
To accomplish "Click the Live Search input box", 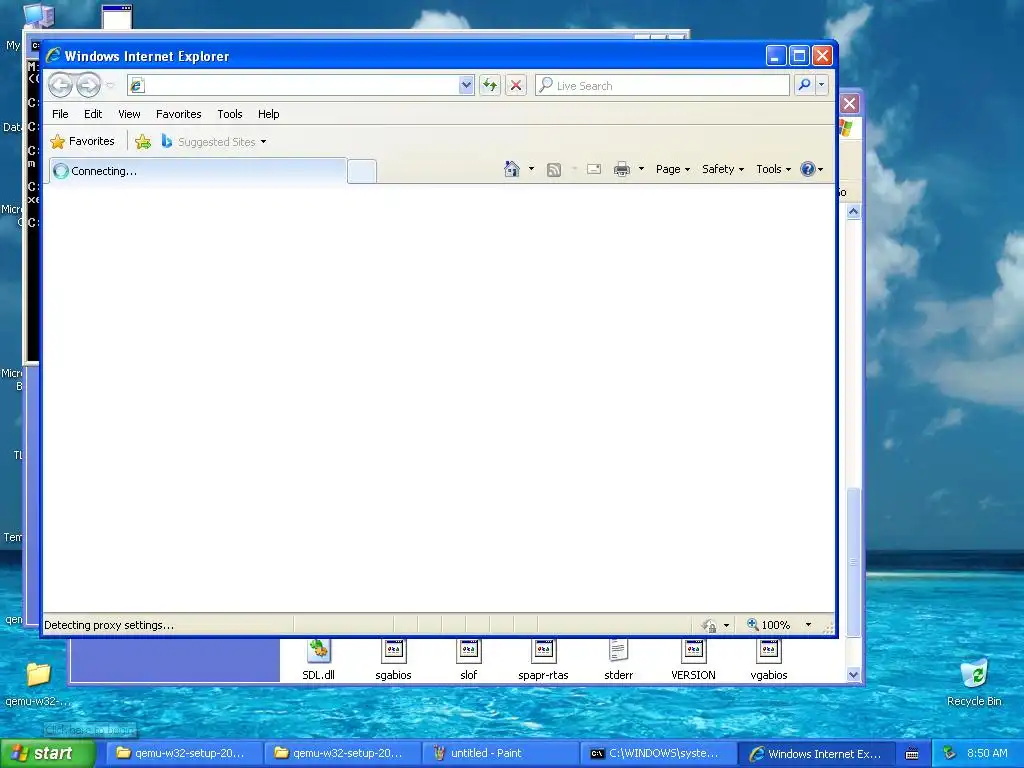I will 662,85.
